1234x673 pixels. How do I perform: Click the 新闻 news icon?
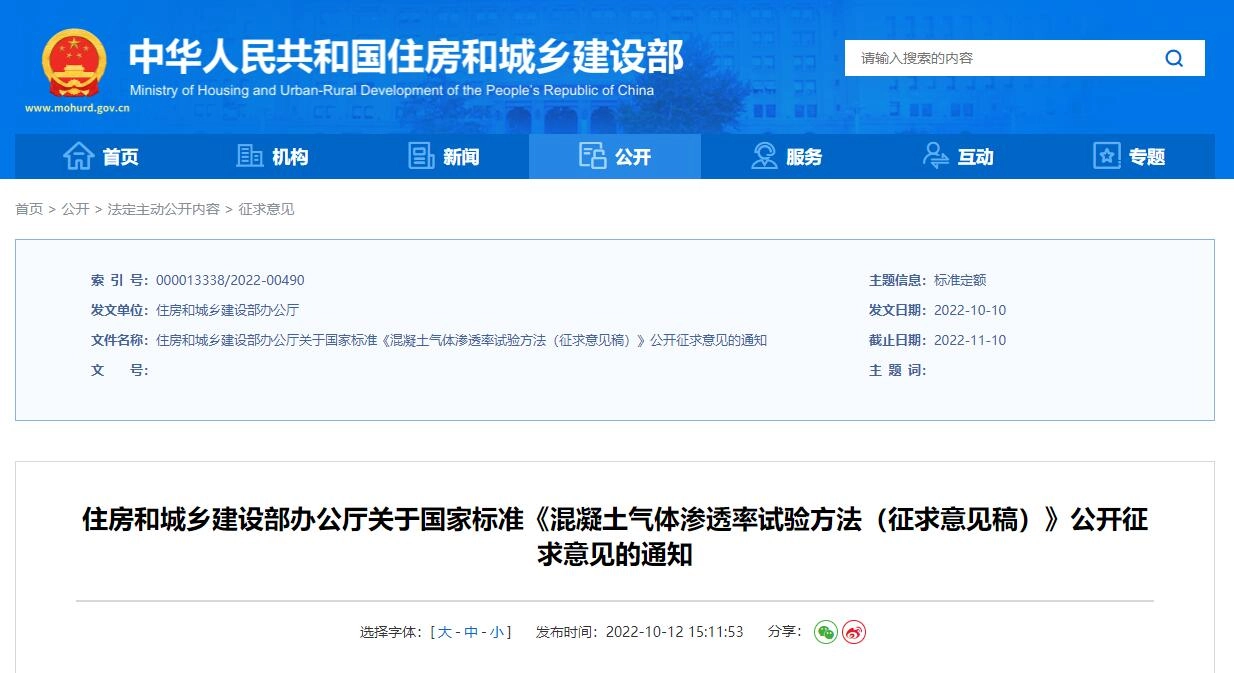(x=421, y=156)
